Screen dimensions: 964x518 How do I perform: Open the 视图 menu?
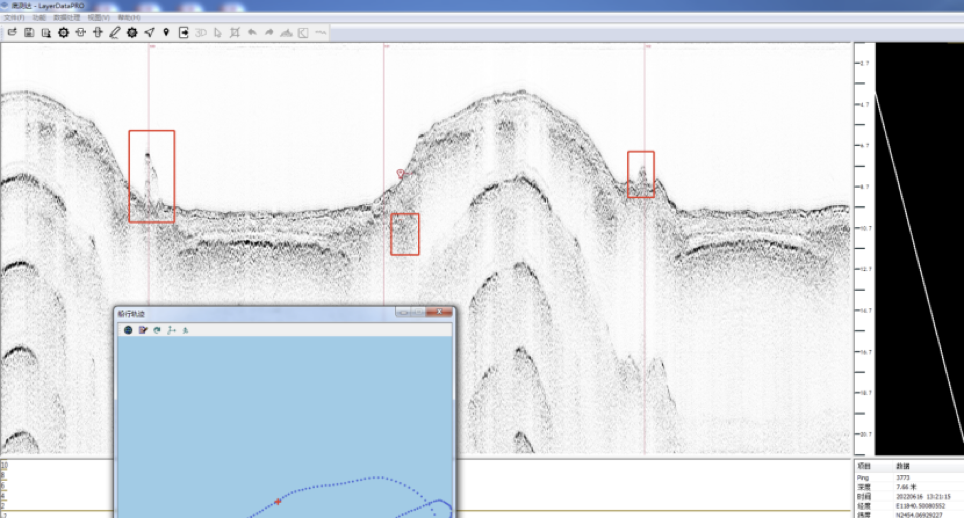point(99,18)
